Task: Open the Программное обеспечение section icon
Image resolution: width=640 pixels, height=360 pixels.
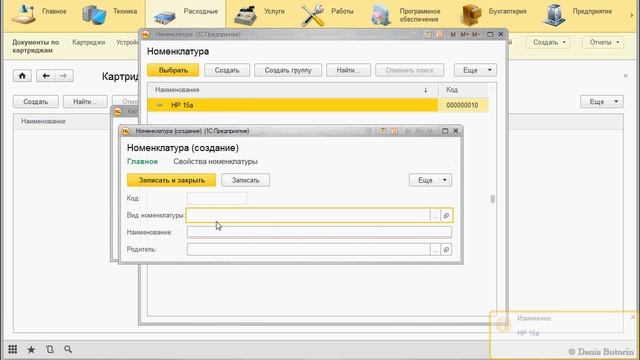Action: tap(381, 15)
